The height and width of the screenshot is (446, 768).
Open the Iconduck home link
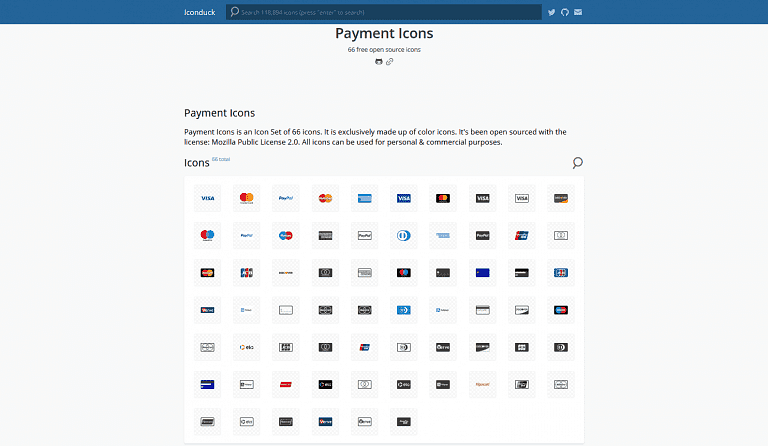[199, 12]
